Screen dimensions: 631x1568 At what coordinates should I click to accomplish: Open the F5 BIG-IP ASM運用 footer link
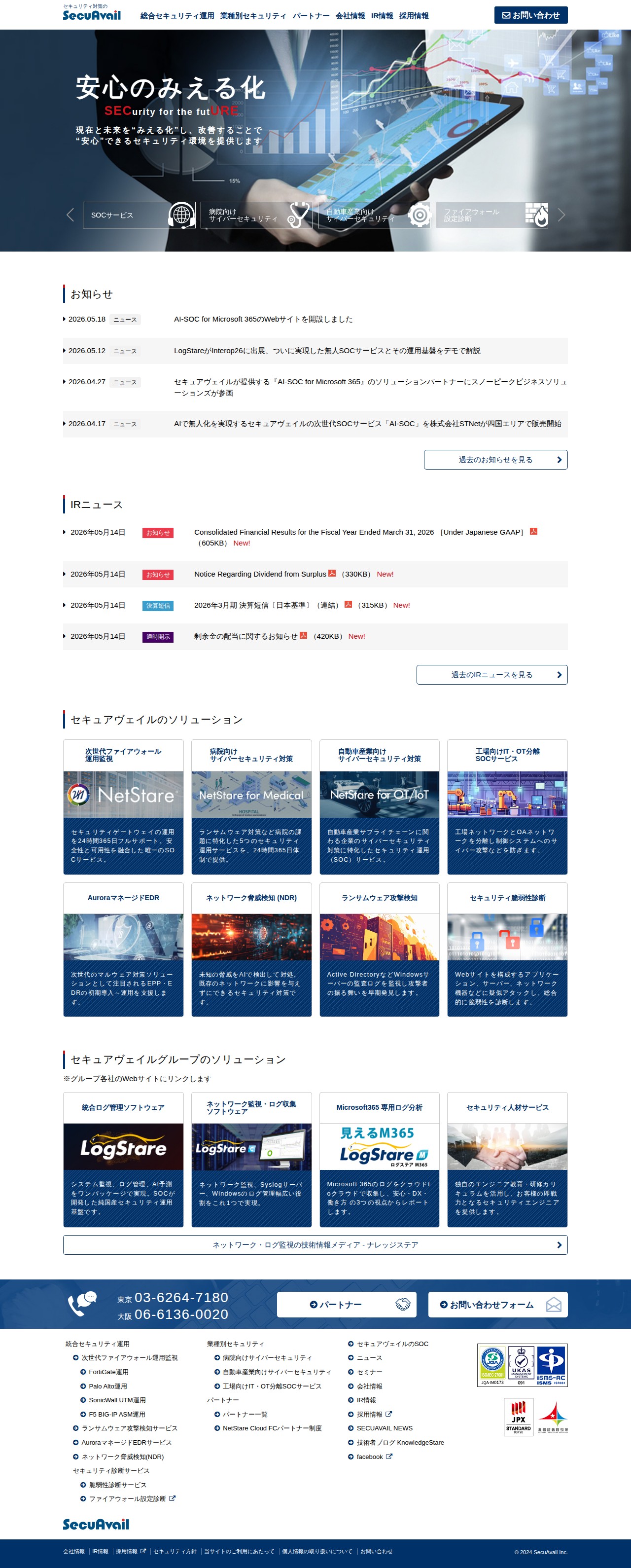117,1414
